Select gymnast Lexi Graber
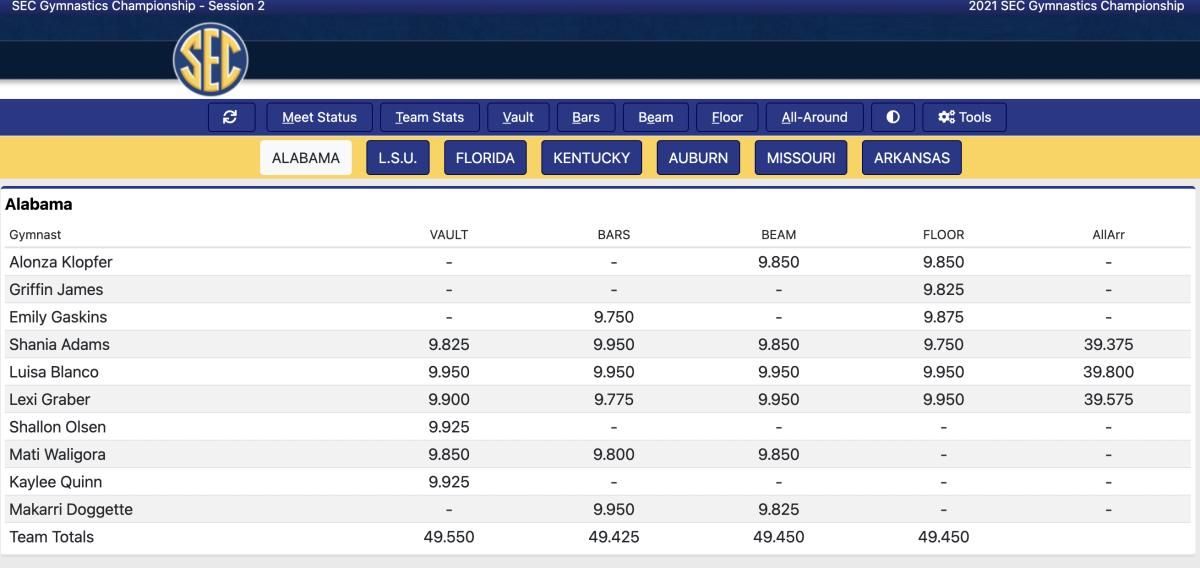 (x=50, y=399)
